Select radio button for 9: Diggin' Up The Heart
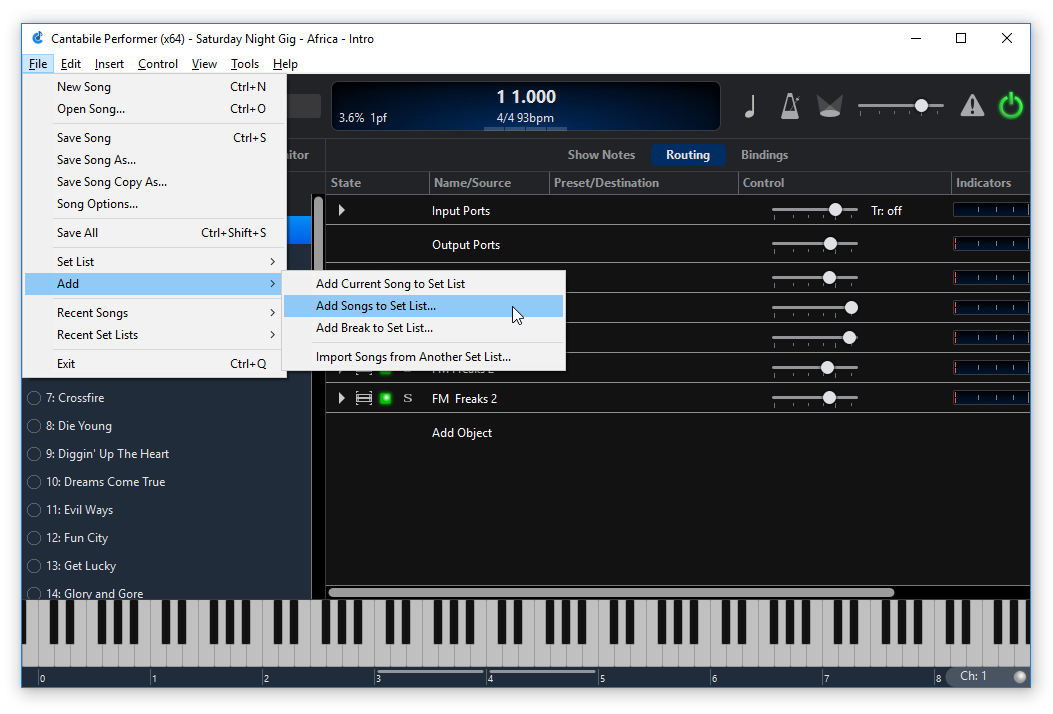1053x714 pixels. coord(34,454)
